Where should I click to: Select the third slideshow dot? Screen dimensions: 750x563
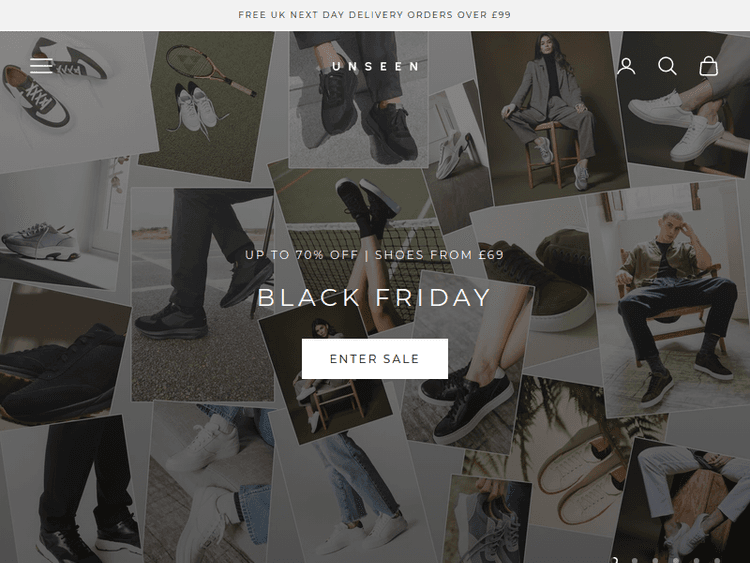click(655, 561)
